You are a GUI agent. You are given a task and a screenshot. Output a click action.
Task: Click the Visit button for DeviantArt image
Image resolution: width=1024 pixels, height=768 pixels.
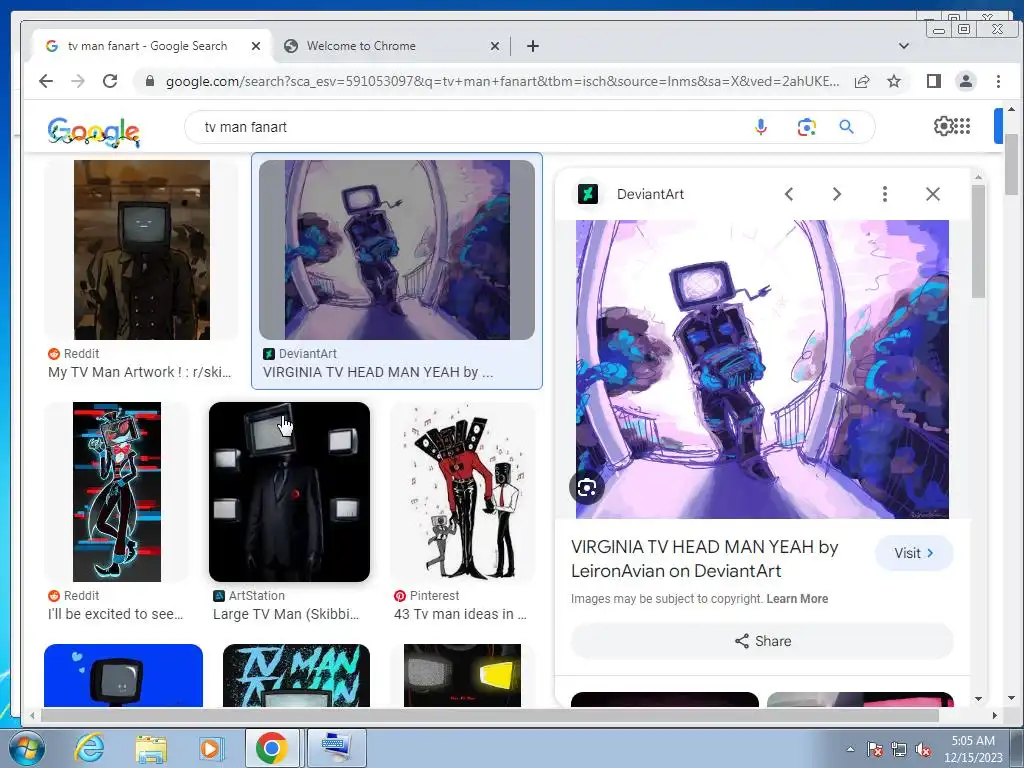(x=914, y=553)
